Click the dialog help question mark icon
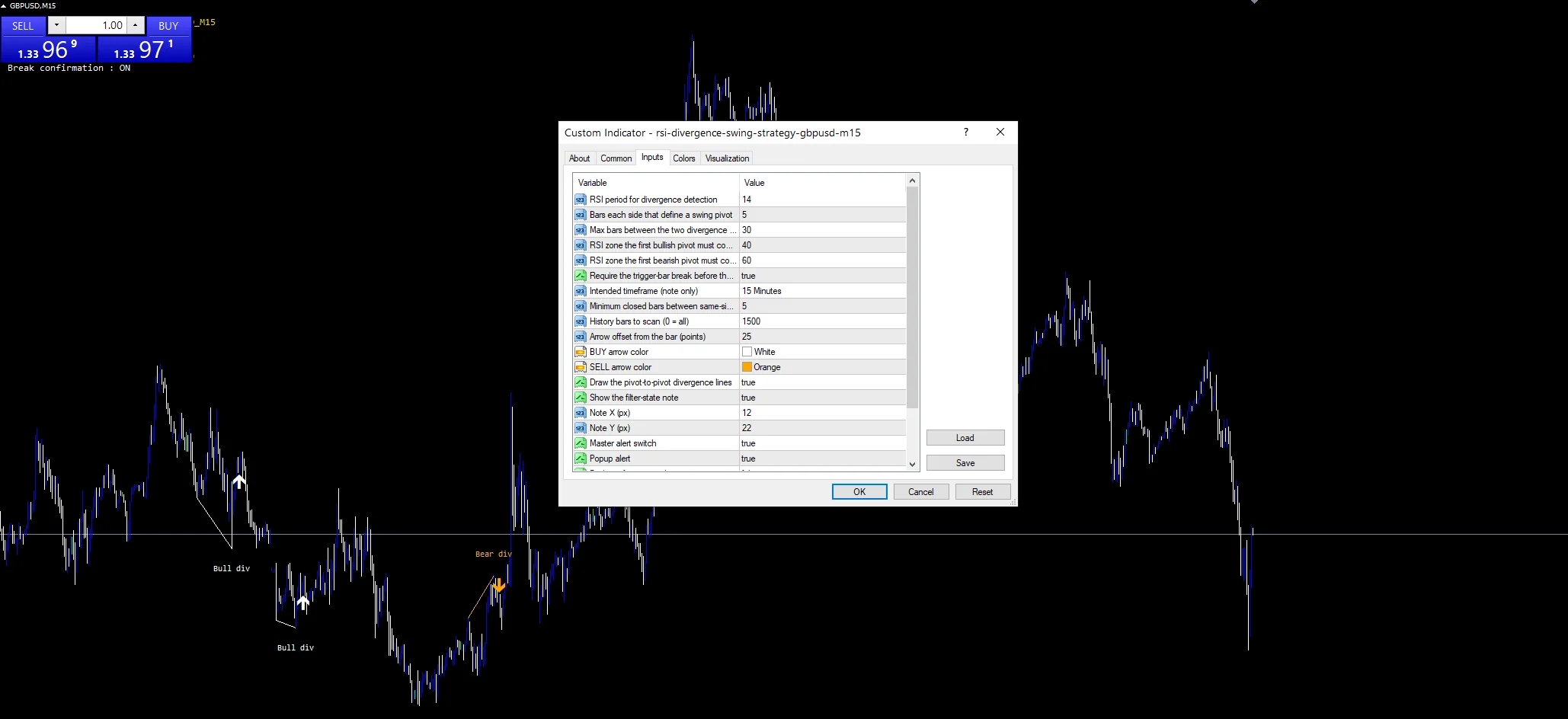 966,132
